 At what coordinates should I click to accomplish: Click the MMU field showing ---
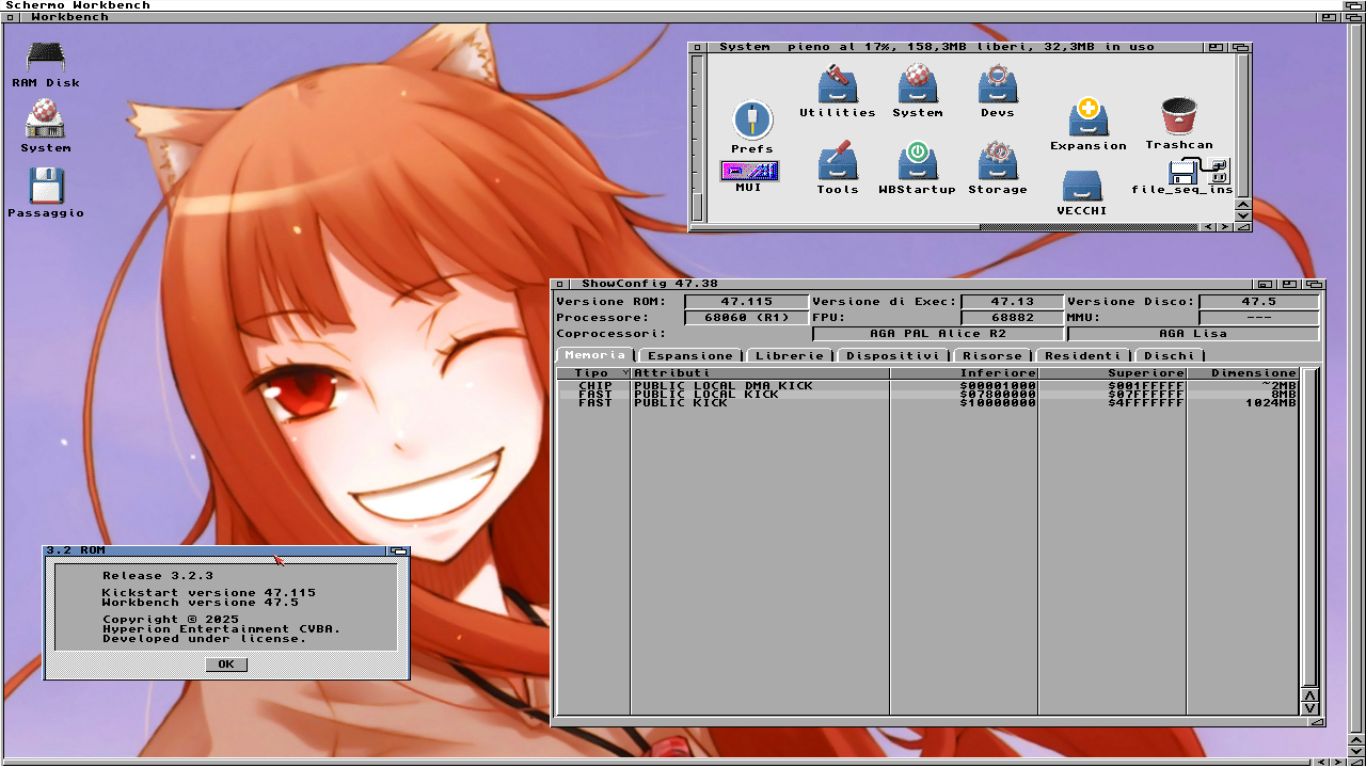pos(1259,318)
